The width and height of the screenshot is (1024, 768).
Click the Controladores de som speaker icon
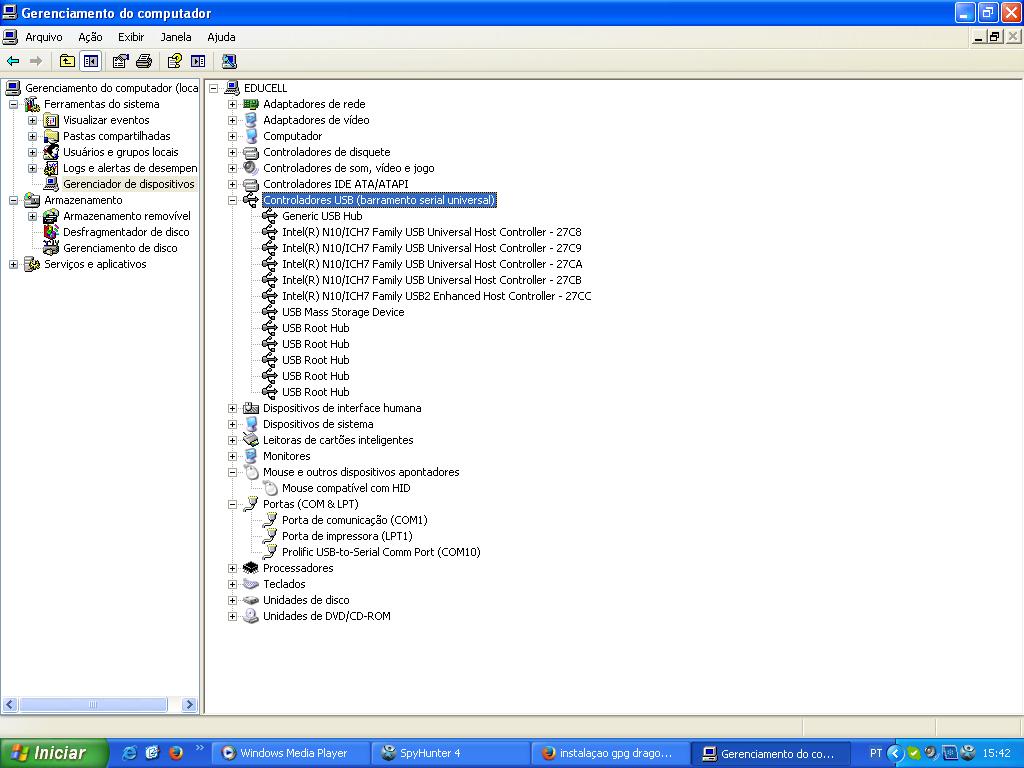(251, 168)
